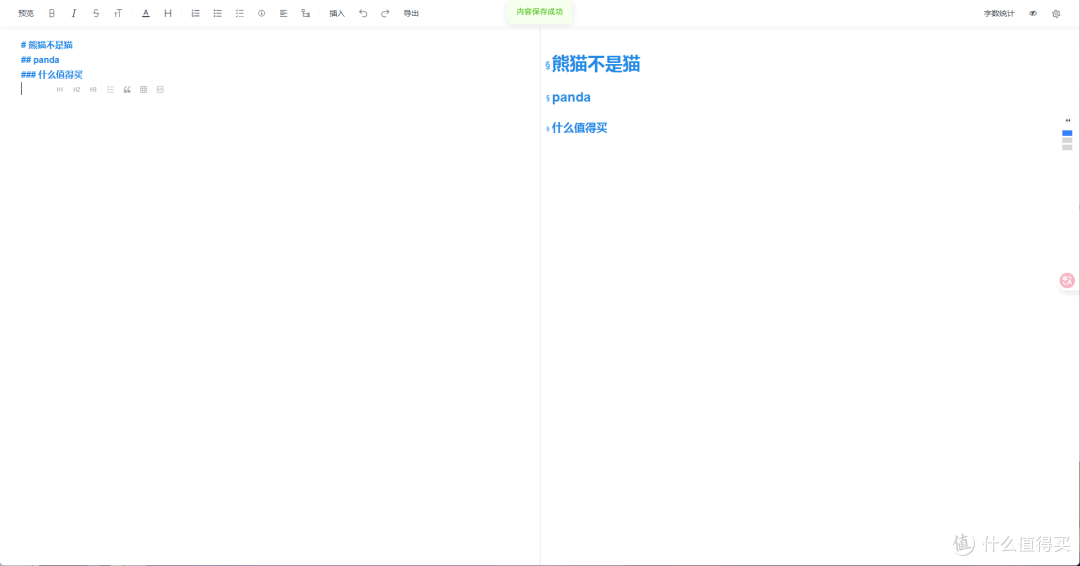Click the 预览 preview button
The image size is (1080, 566).
click(26, 13)
